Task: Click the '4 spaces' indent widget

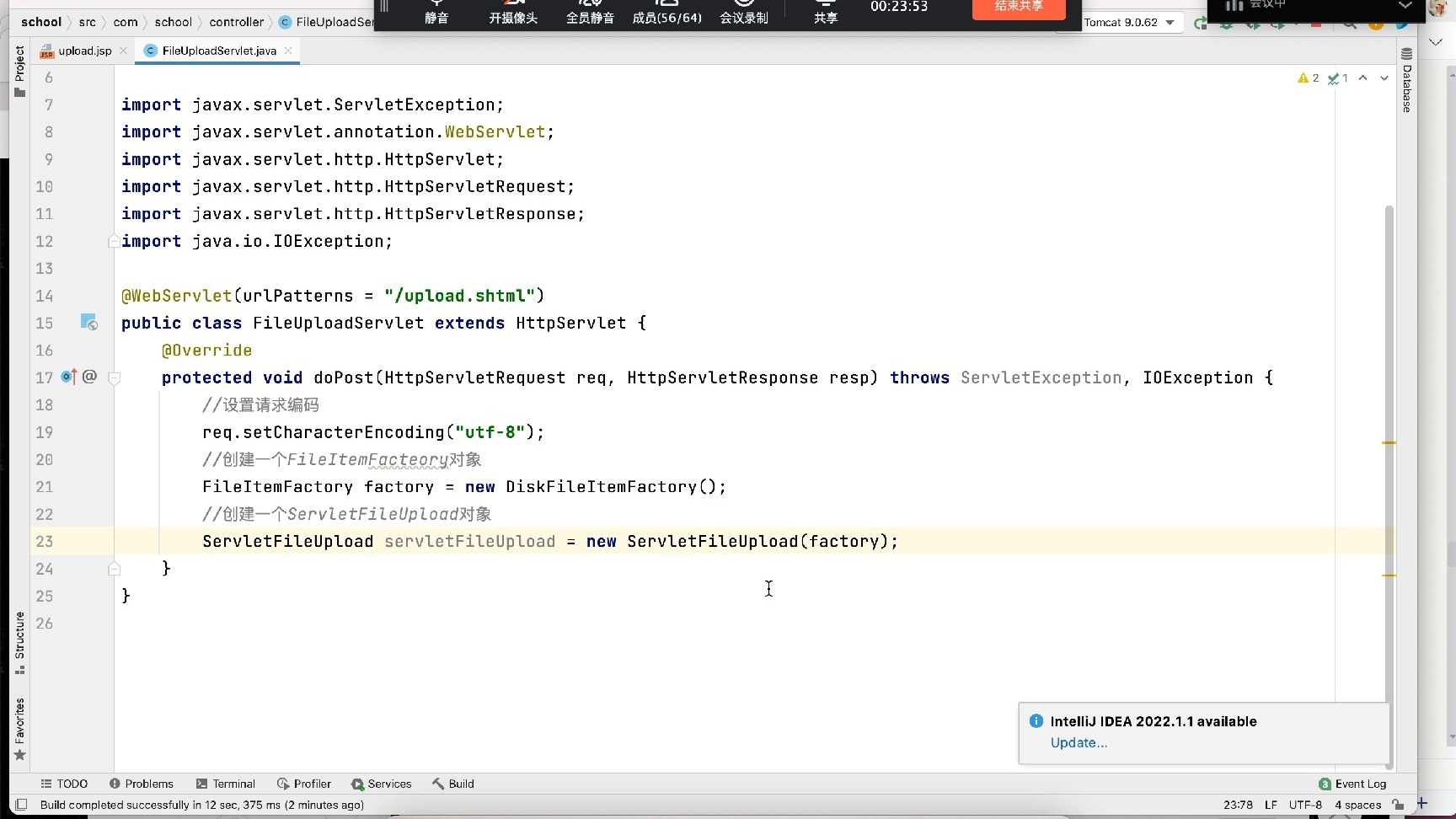Action: pyautogui.click(x=1357, y=805)
